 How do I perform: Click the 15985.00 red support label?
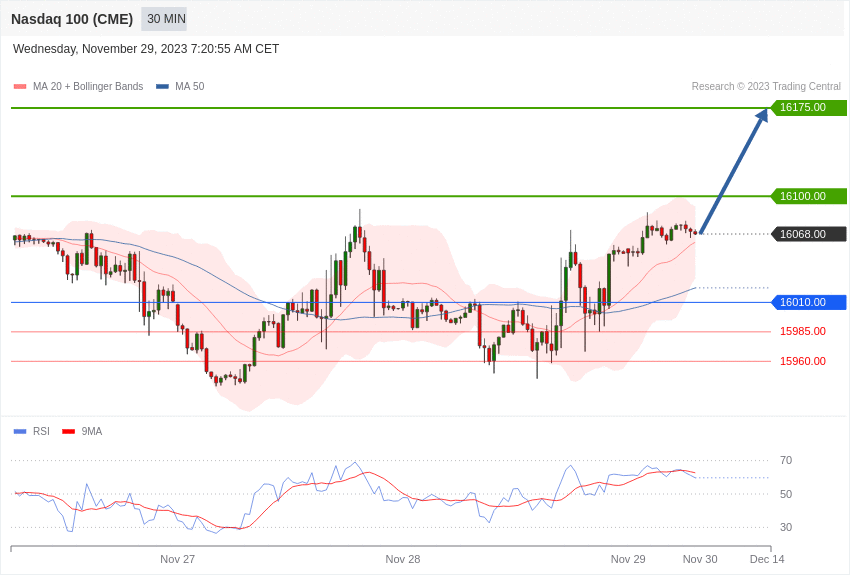803,331
